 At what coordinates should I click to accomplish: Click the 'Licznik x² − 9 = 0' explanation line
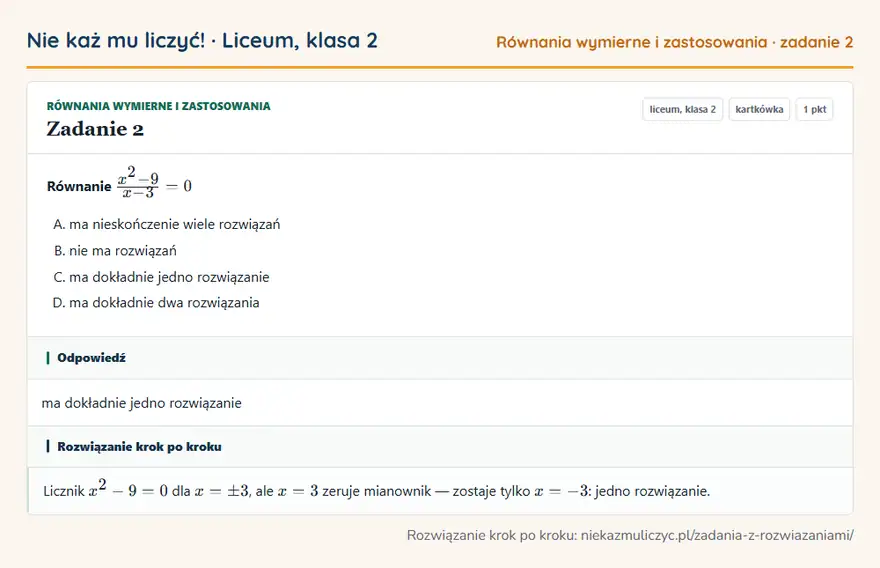[377, 489]
